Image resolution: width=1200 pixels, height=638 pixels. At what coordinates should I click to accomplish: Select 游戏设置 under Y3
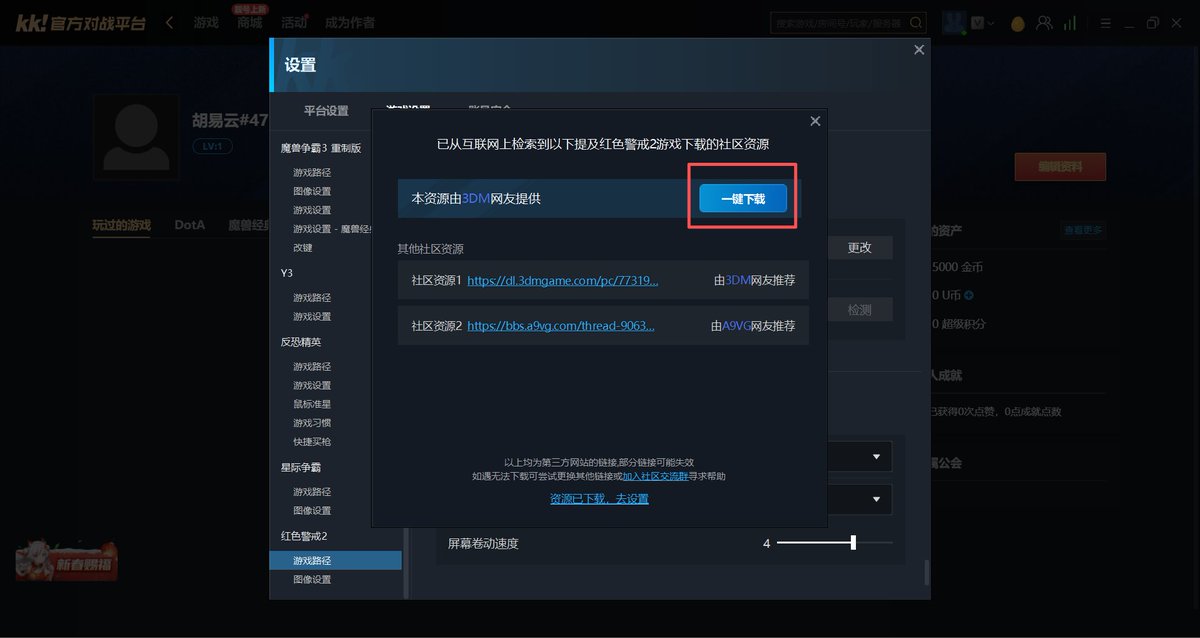pos(312,317)
